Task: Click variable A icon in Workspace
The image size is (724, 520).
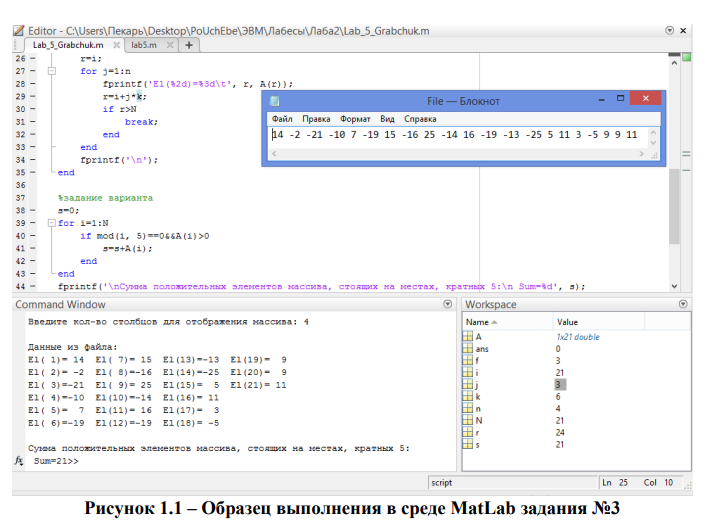Action: coord(469,337)
